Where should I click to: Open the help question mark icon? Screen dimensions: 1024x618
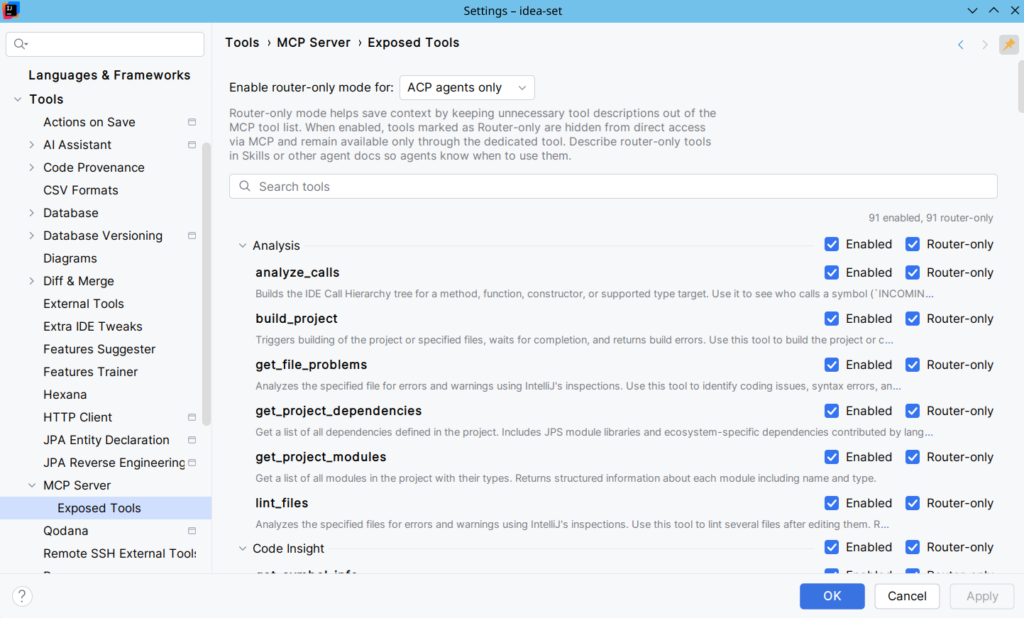click(x=22, y=596)
